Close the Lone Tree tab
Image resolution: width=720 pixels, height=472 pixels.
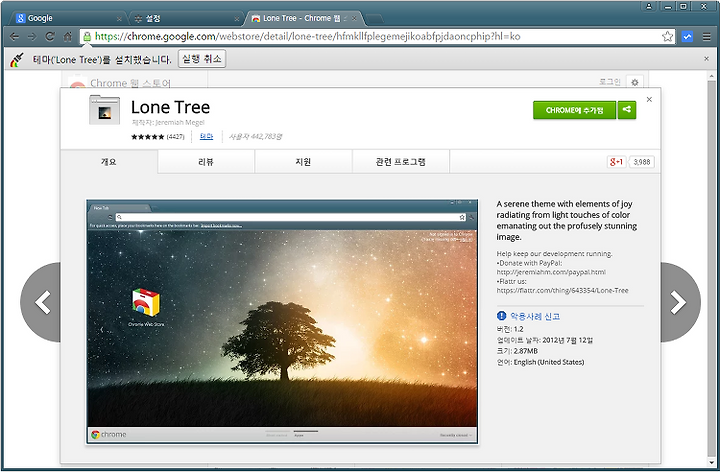point(354,19)
